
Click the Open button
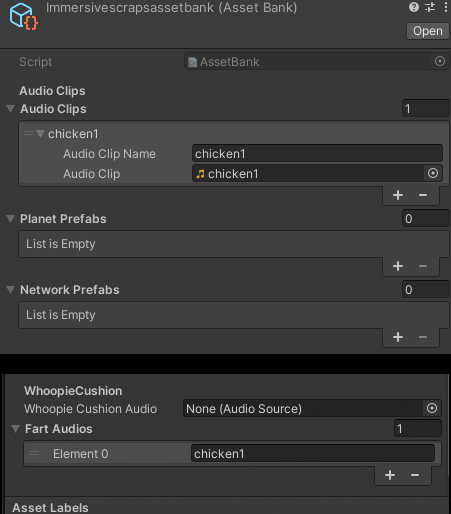click(428, 31)
